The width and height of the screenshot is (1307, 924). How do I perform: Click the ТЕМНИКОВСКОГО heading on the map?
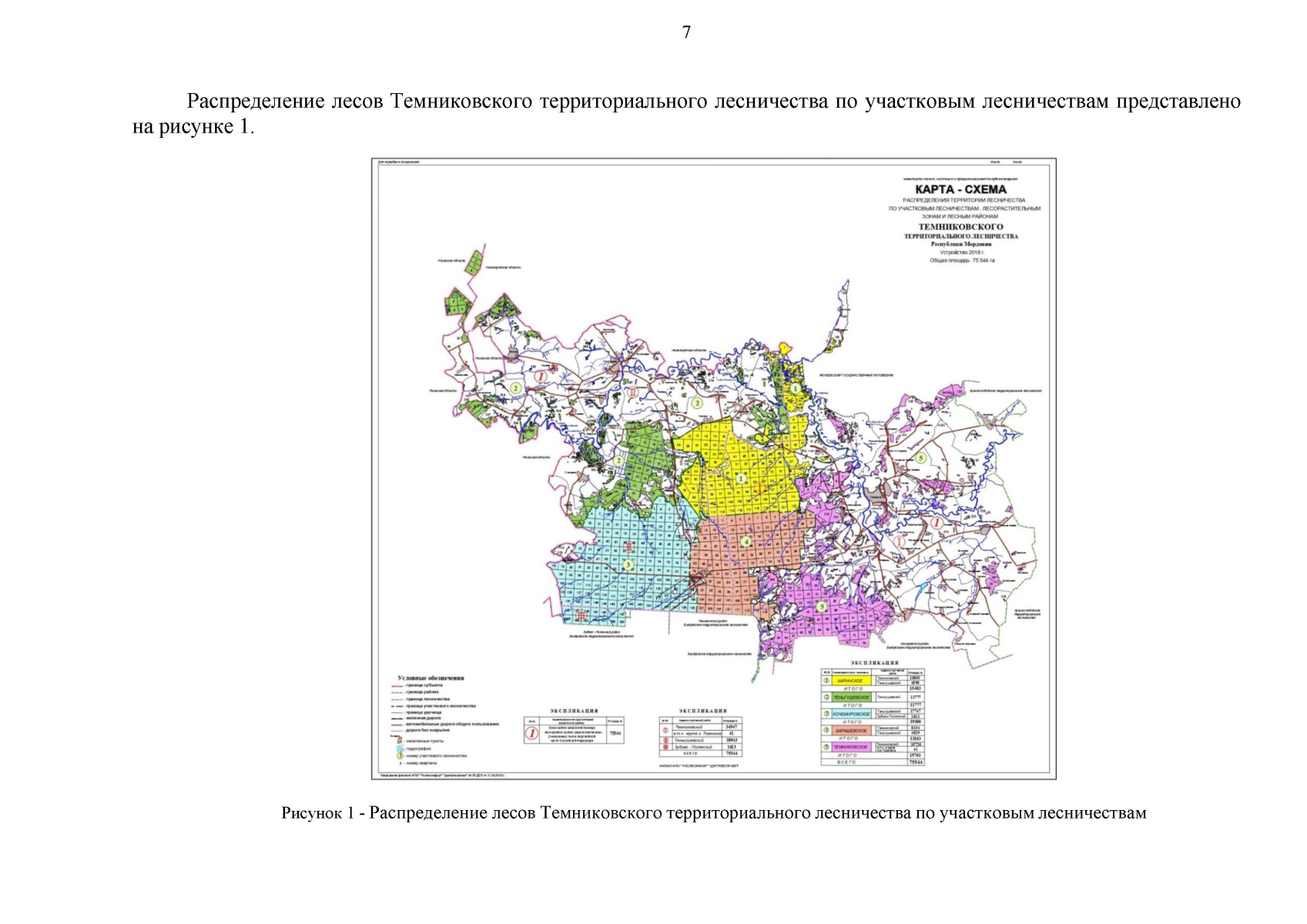(x=960, y=227)
